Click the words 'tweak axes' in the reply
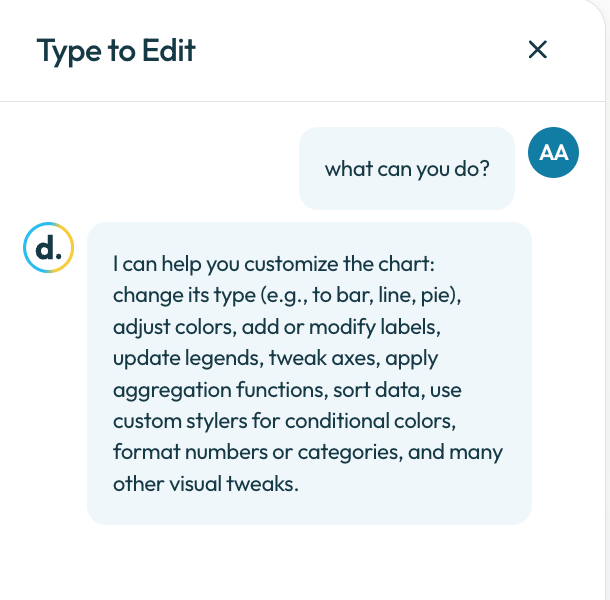Screen dimensions: 610x600 [x=324, y=358]
